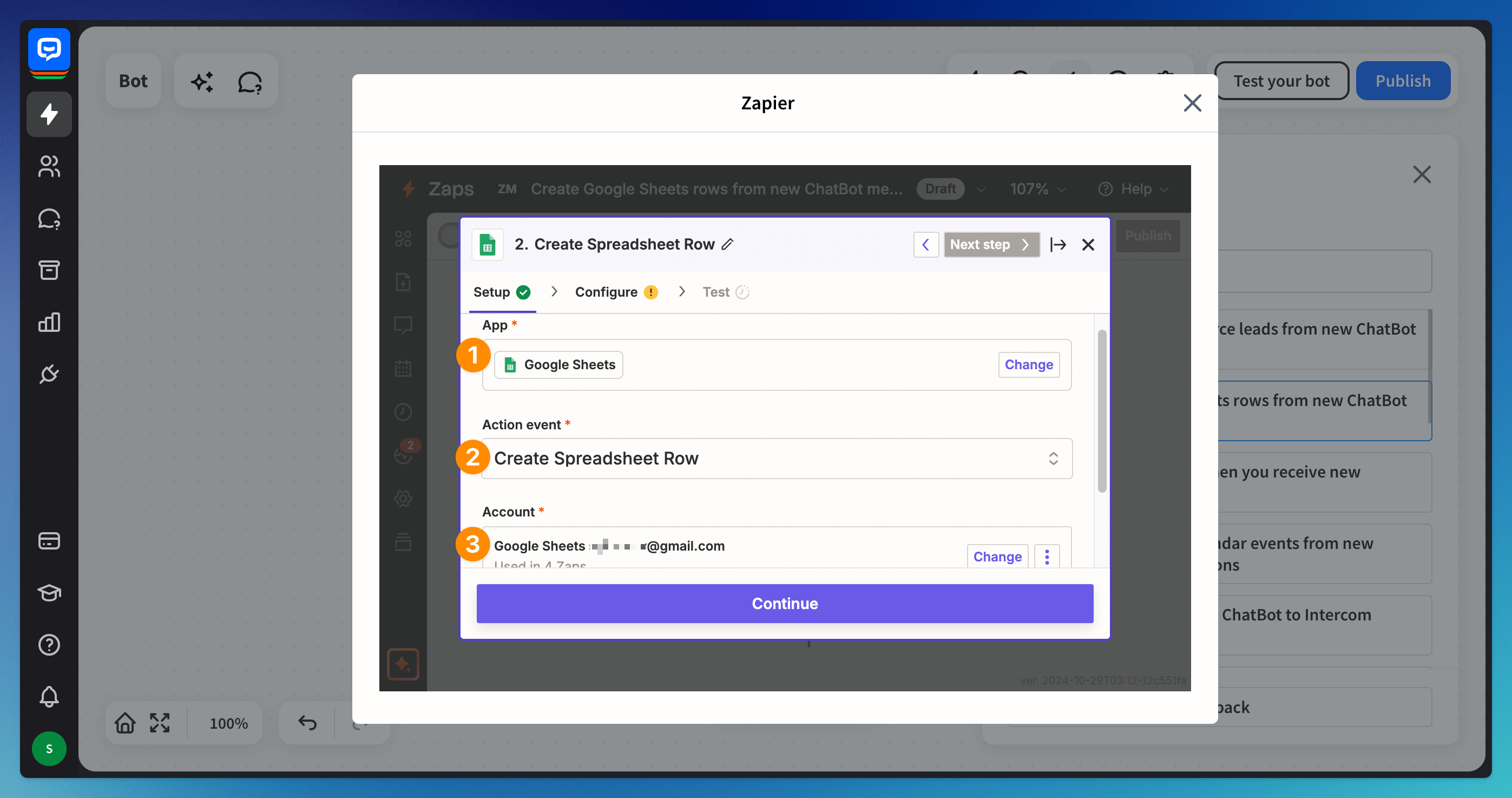Image resolution: width=1512 pixels, height=798 pixels.
Task: Click the vertical scrollbar in setup panel
Action: [1102, 411]
